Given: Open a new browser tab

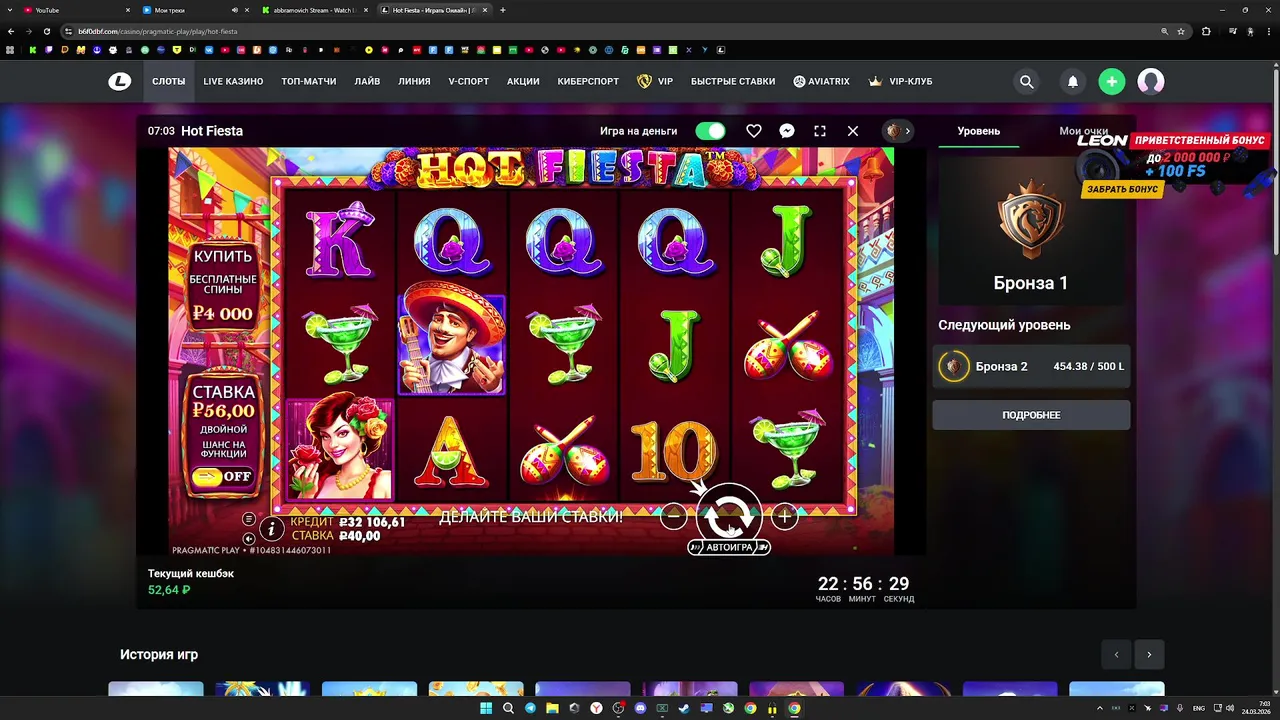Looking at the screenshot, I should click(x=503, y=10).
